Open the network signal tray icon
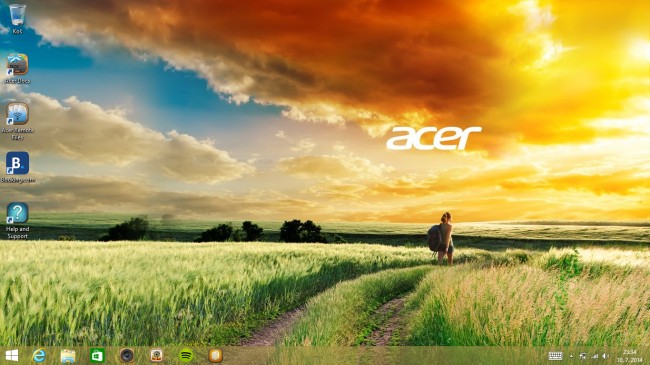Image resolution: width=650 pixels, height=365 pixels. (x=595, y=356)
